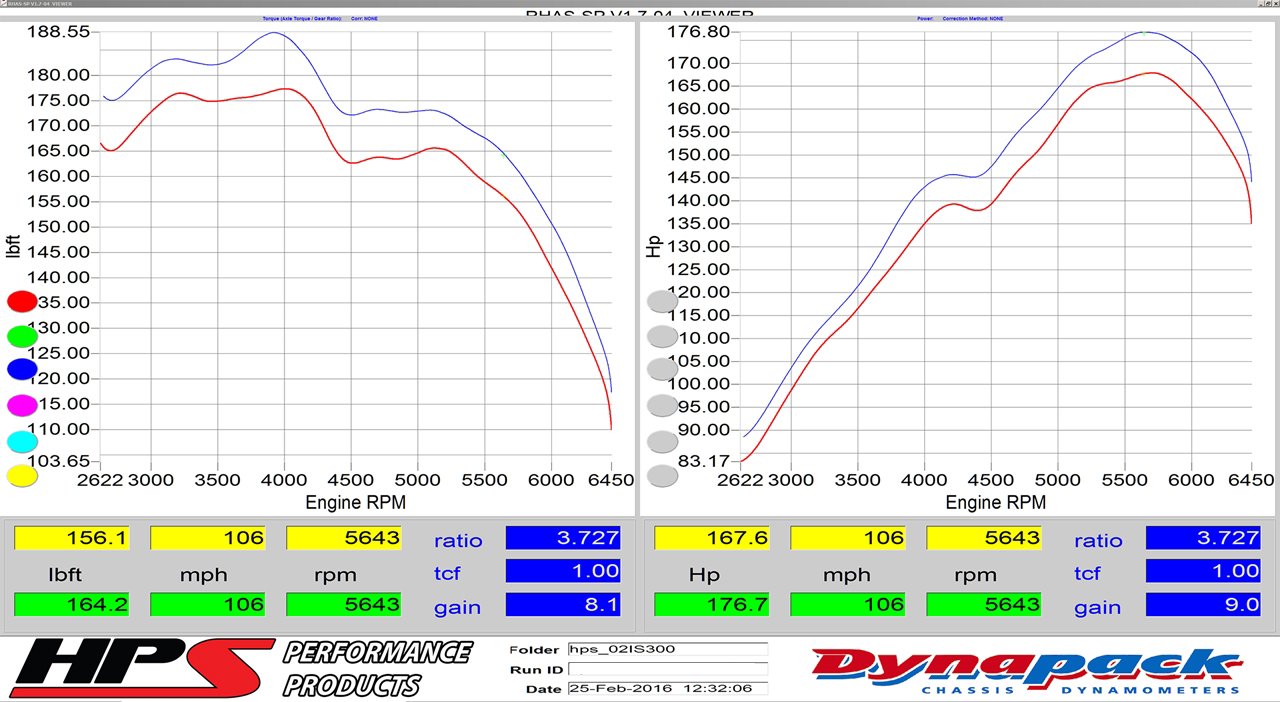Click the Dynapack Chassis Dynamometers logo
Screen dimensions: 1280x702
point(1025,669)
